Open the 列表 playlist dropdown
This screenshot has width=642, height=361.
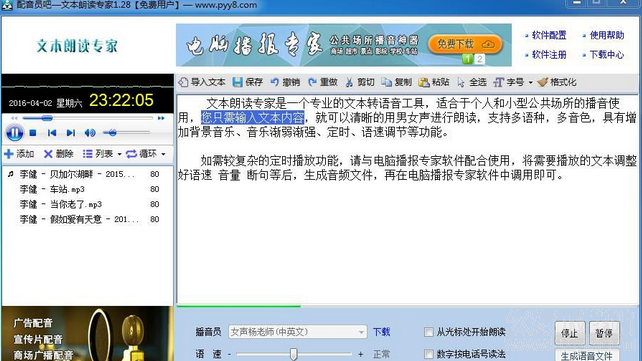102,154
